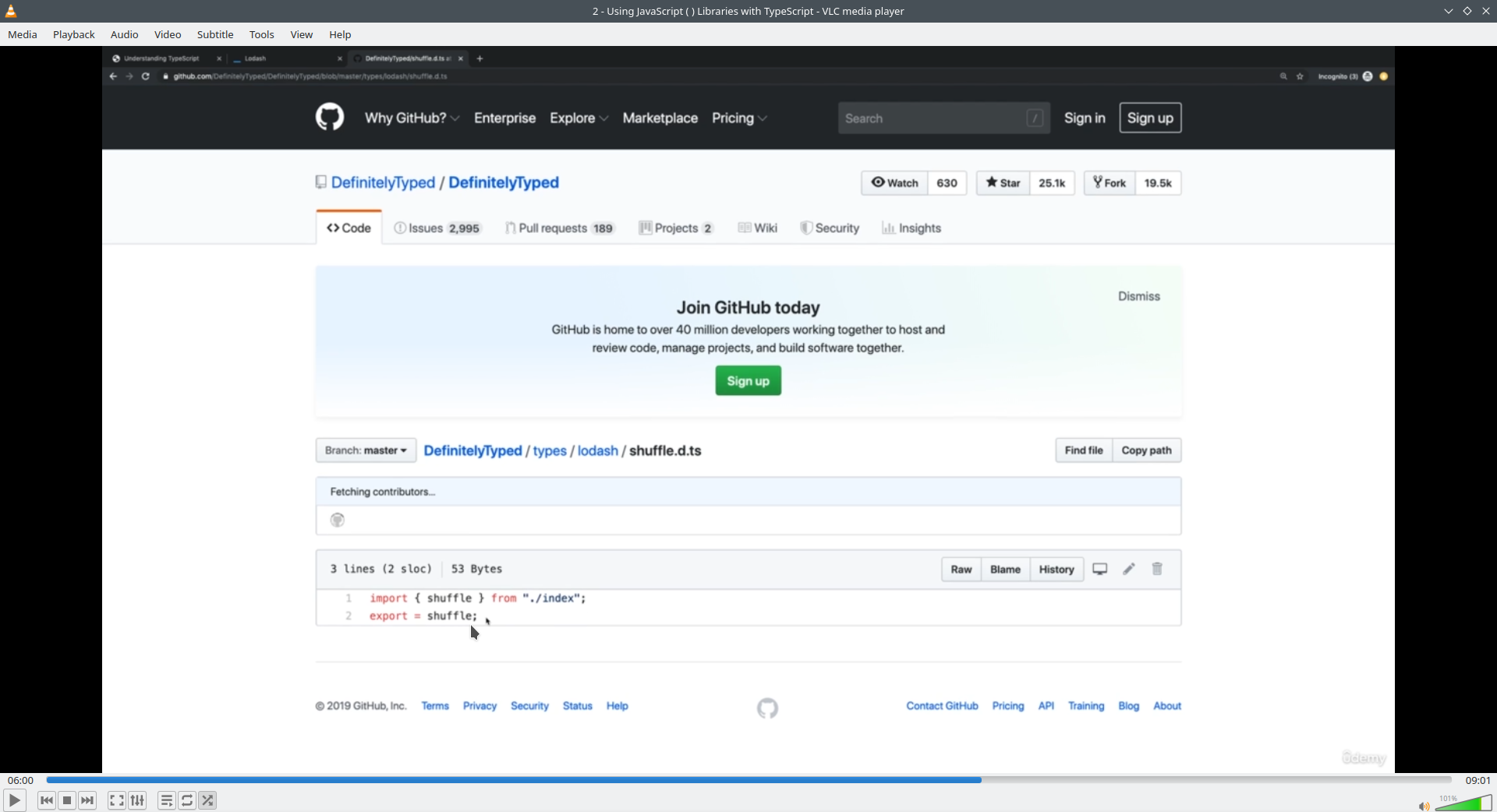This screenshot has width=1497, height=812.
Task: Click the Sign in link
Action: click(x=1085, y=118)
